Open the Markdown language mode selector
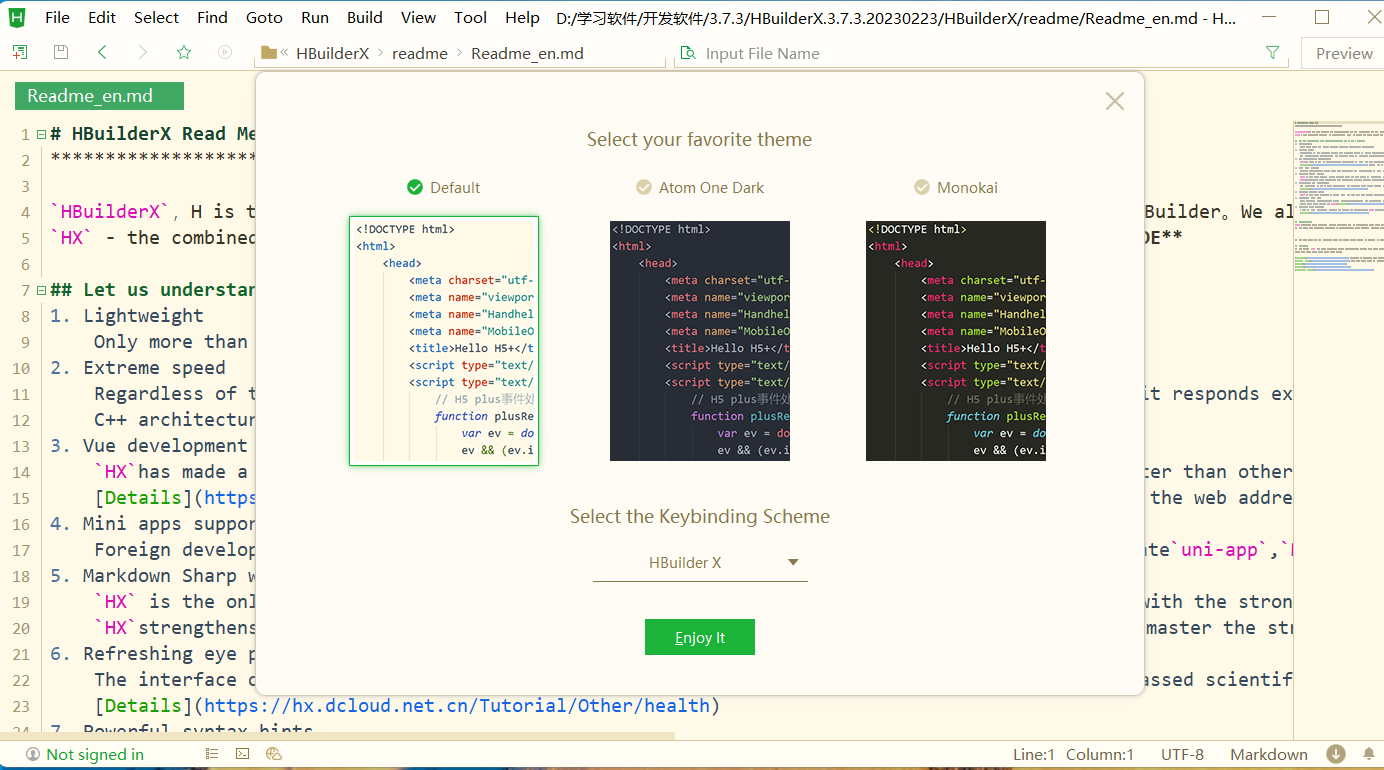The image size is (1384, 770). [x=1269, y=754]
